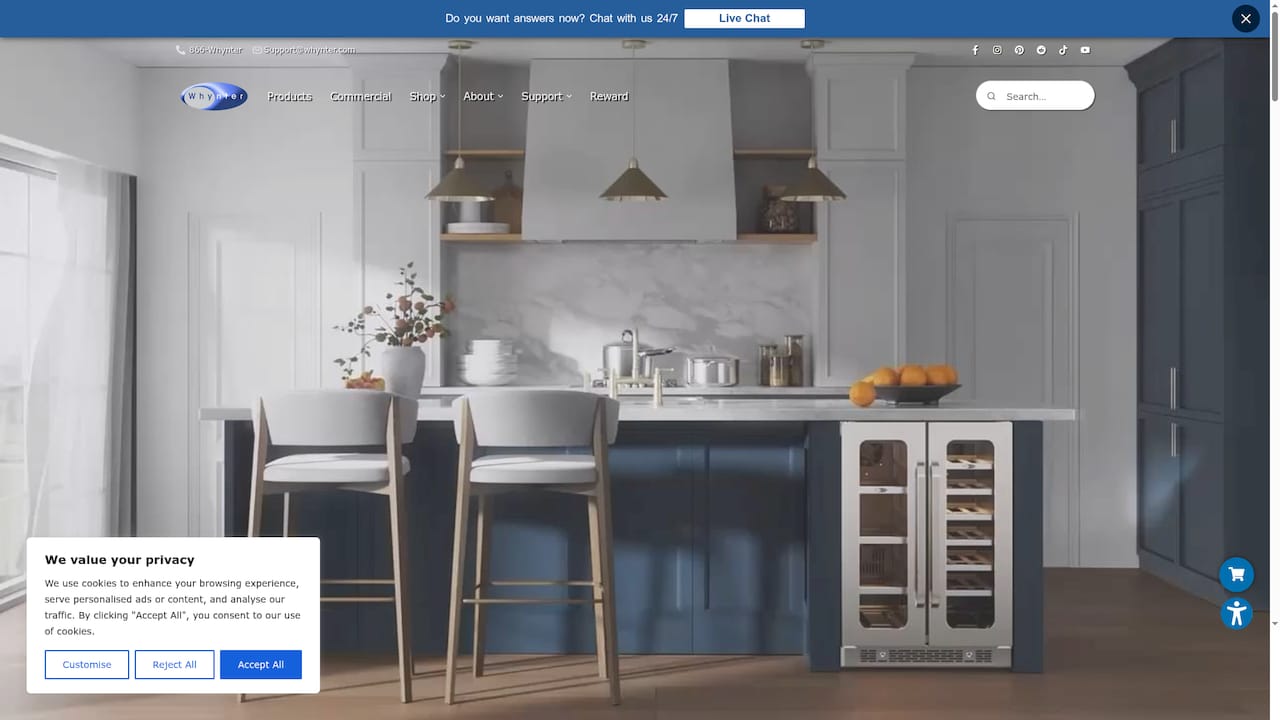Open the Facebook social icon
The image size is (1280, 720).
[x=975, y=50]
